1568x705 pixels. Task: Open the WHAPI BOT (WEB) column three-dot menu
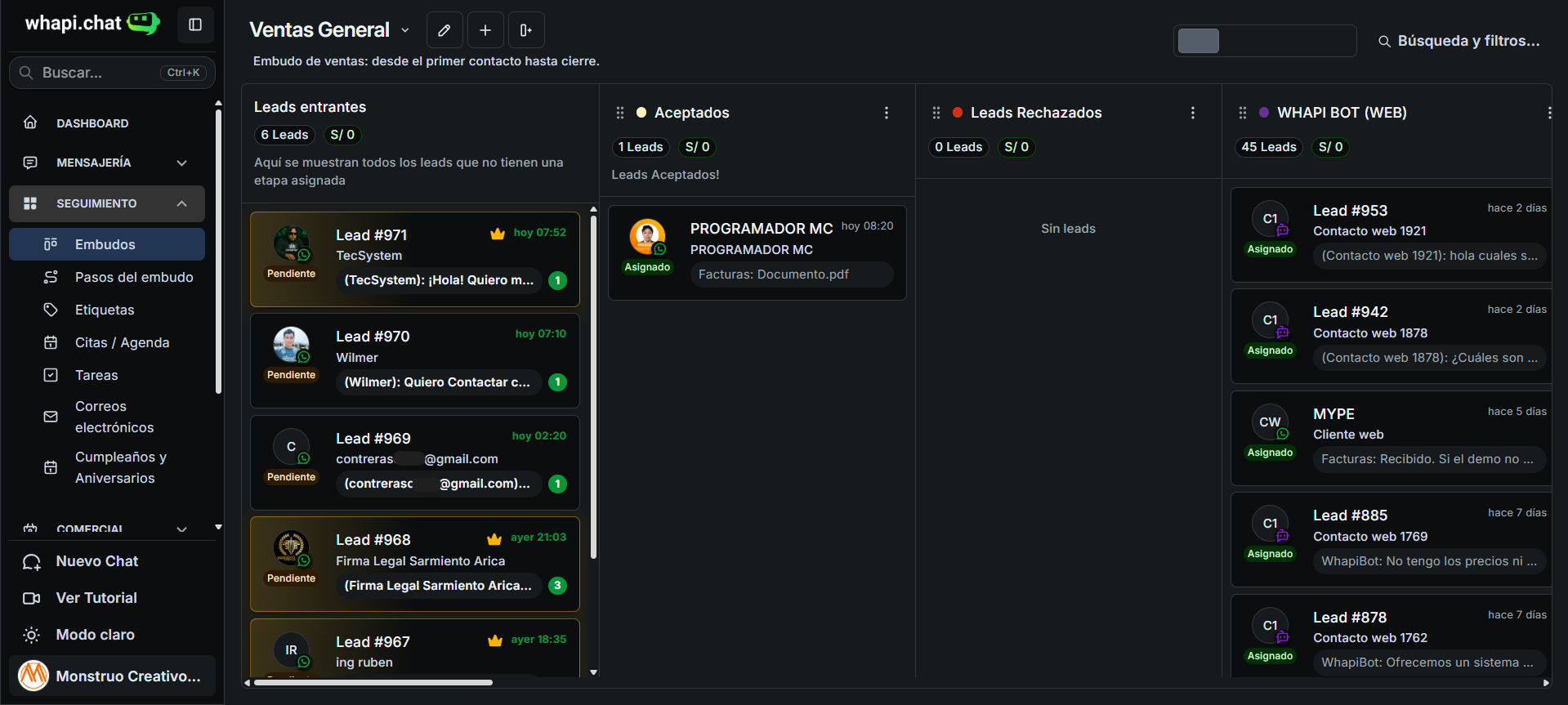(1549, 113)
